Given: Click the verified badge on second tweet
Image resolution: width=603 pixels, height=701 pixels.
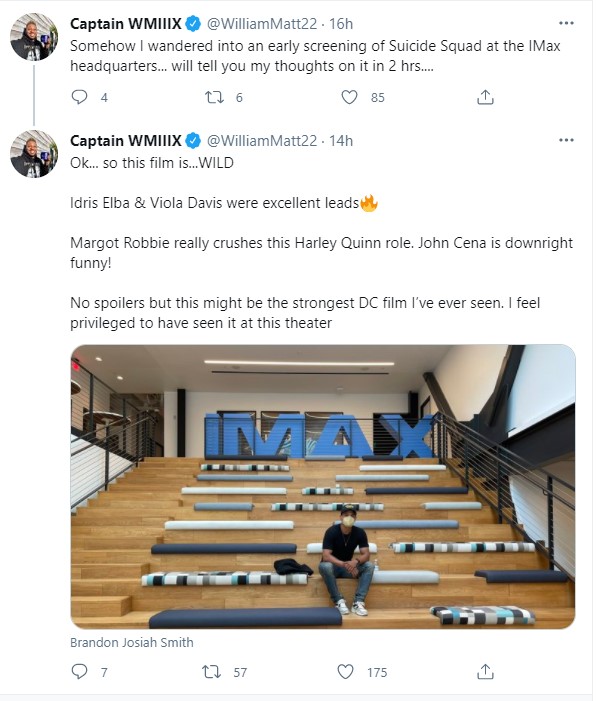Looking at the screenshot, I should (x=193, y=141).
